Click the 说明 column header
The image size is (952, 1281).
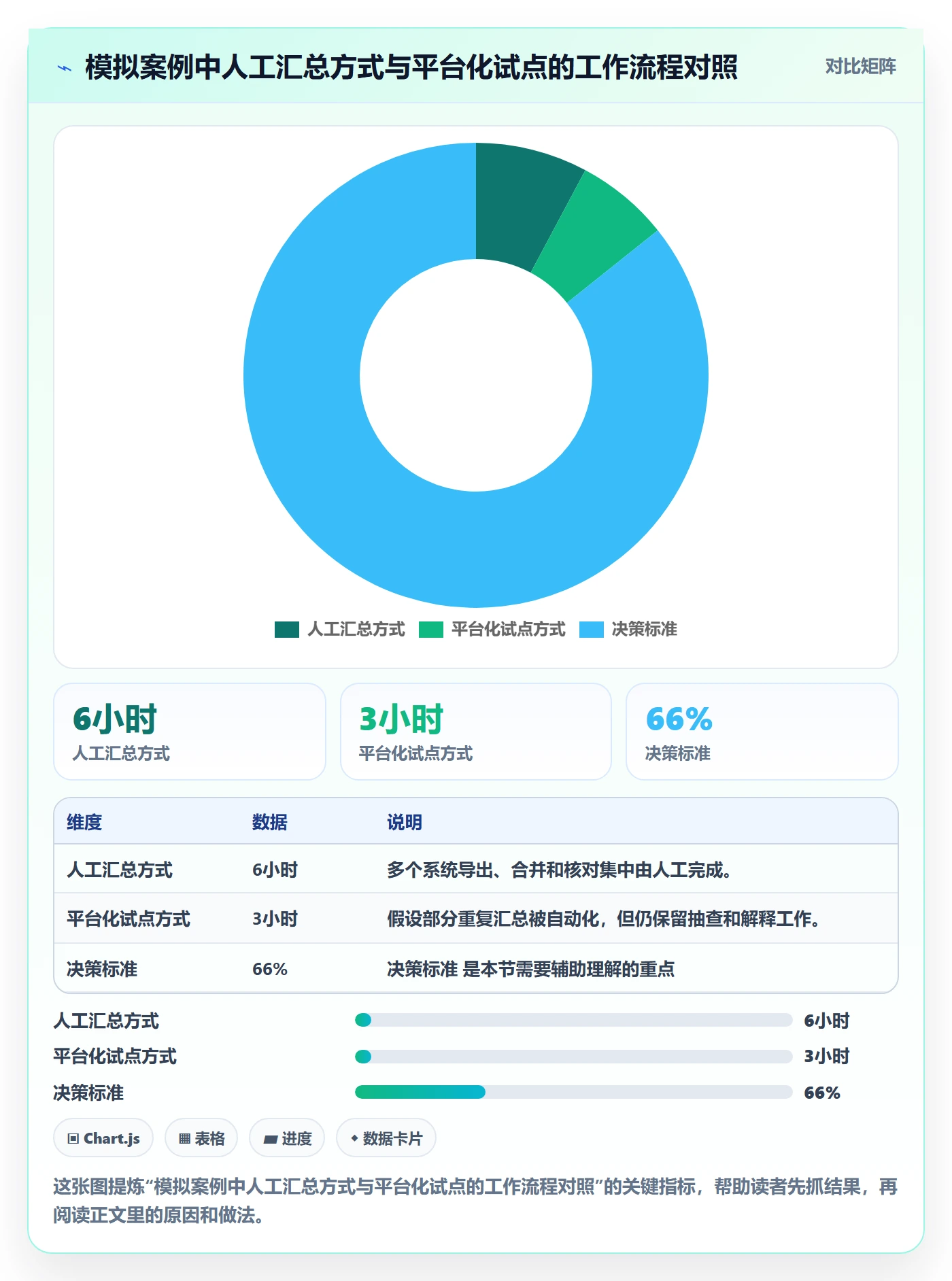pos(405,822)
